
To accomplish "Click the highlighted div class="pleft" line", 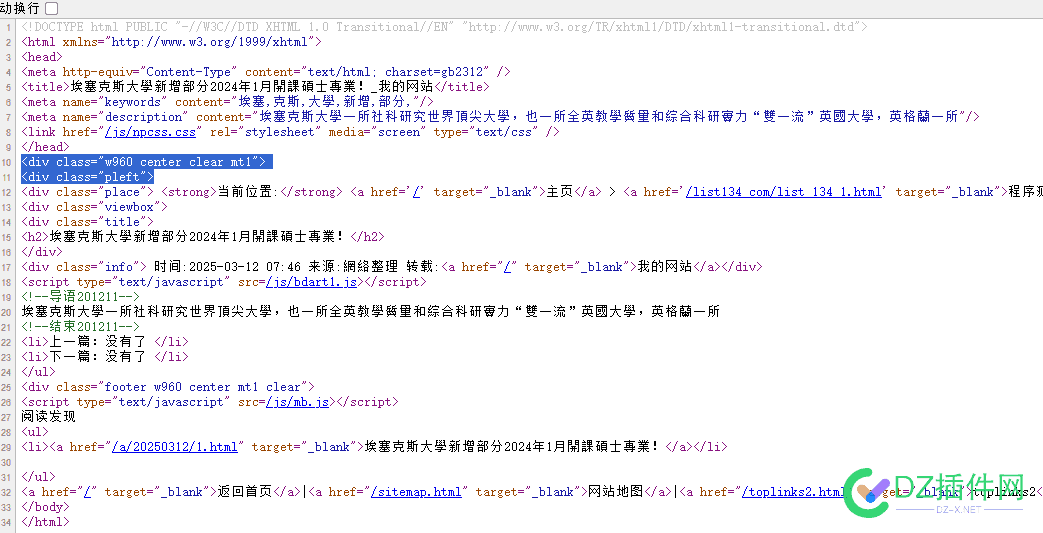I will [x=88, y=176].
